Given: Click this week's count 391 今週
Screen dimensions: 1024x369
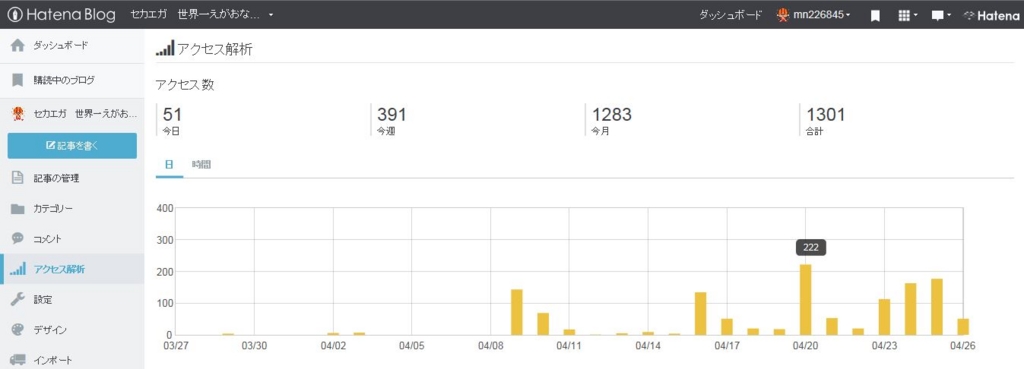Looking at the screenshot, I should click(x=392, y=120).
